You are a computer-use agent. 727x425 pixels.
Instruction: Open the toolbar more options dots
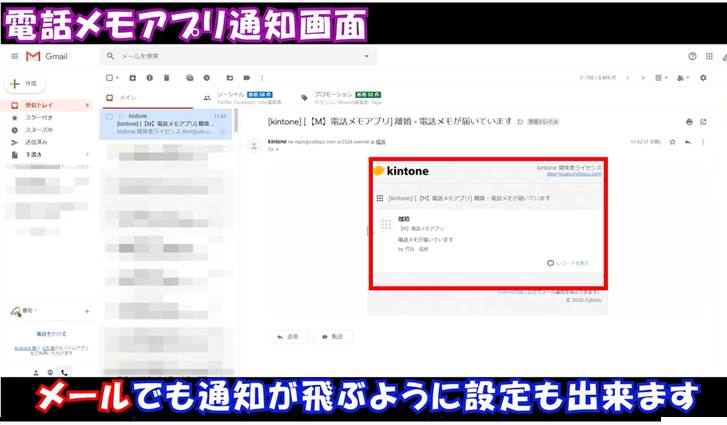[x=262, y=78]
